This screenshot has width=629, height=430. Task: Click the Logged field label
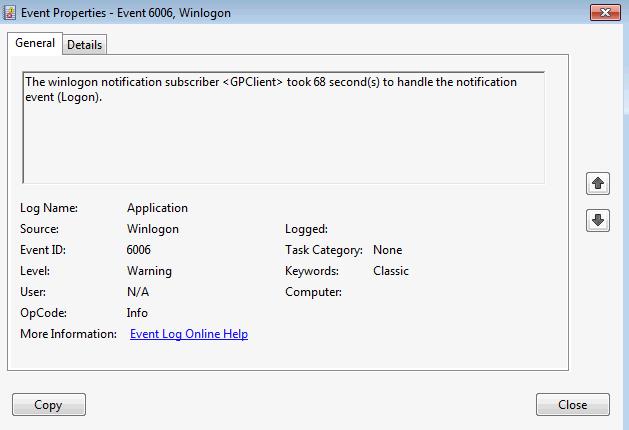pyautogui.click(x=306, y=229)
